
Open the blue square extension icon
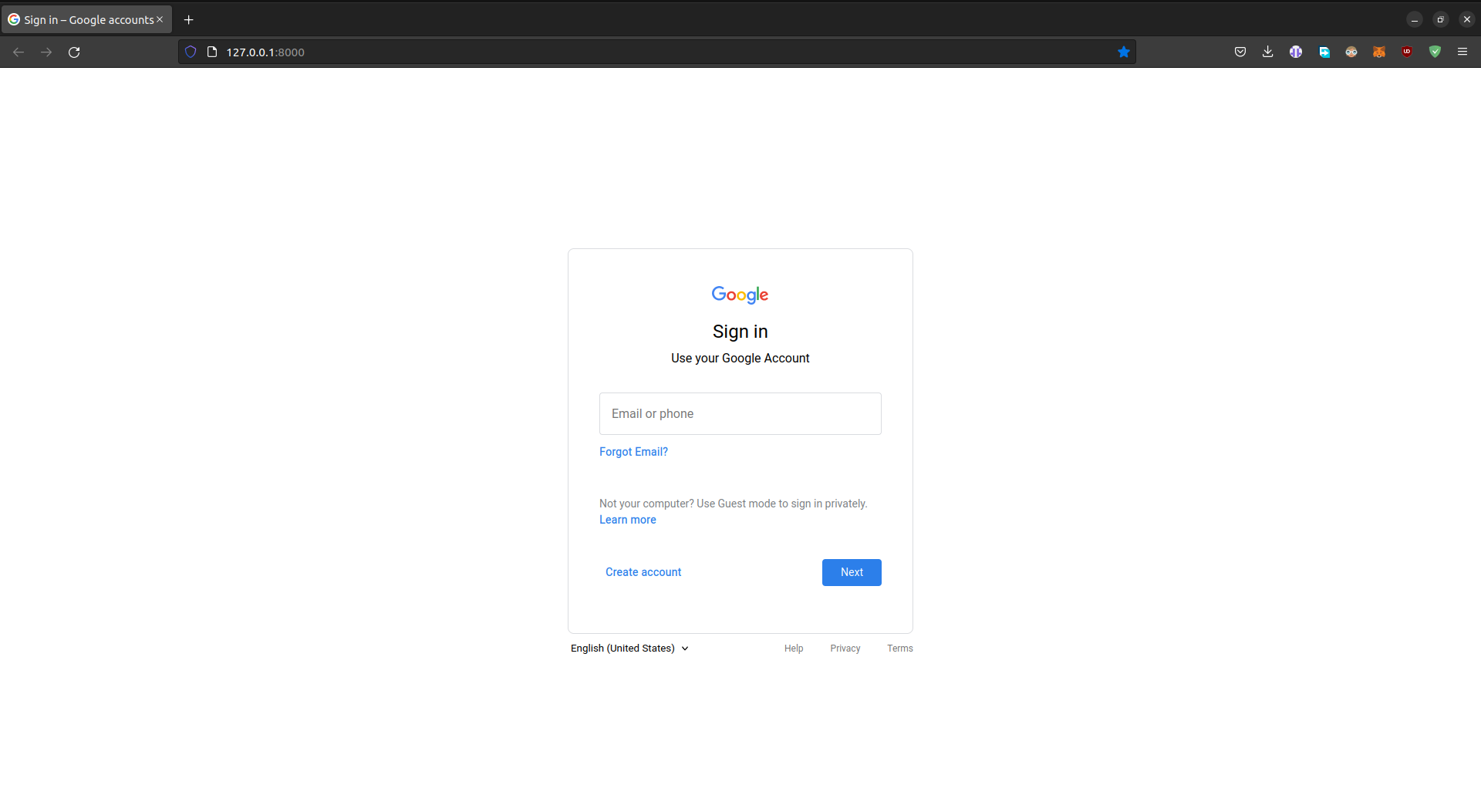point(1324,52)
